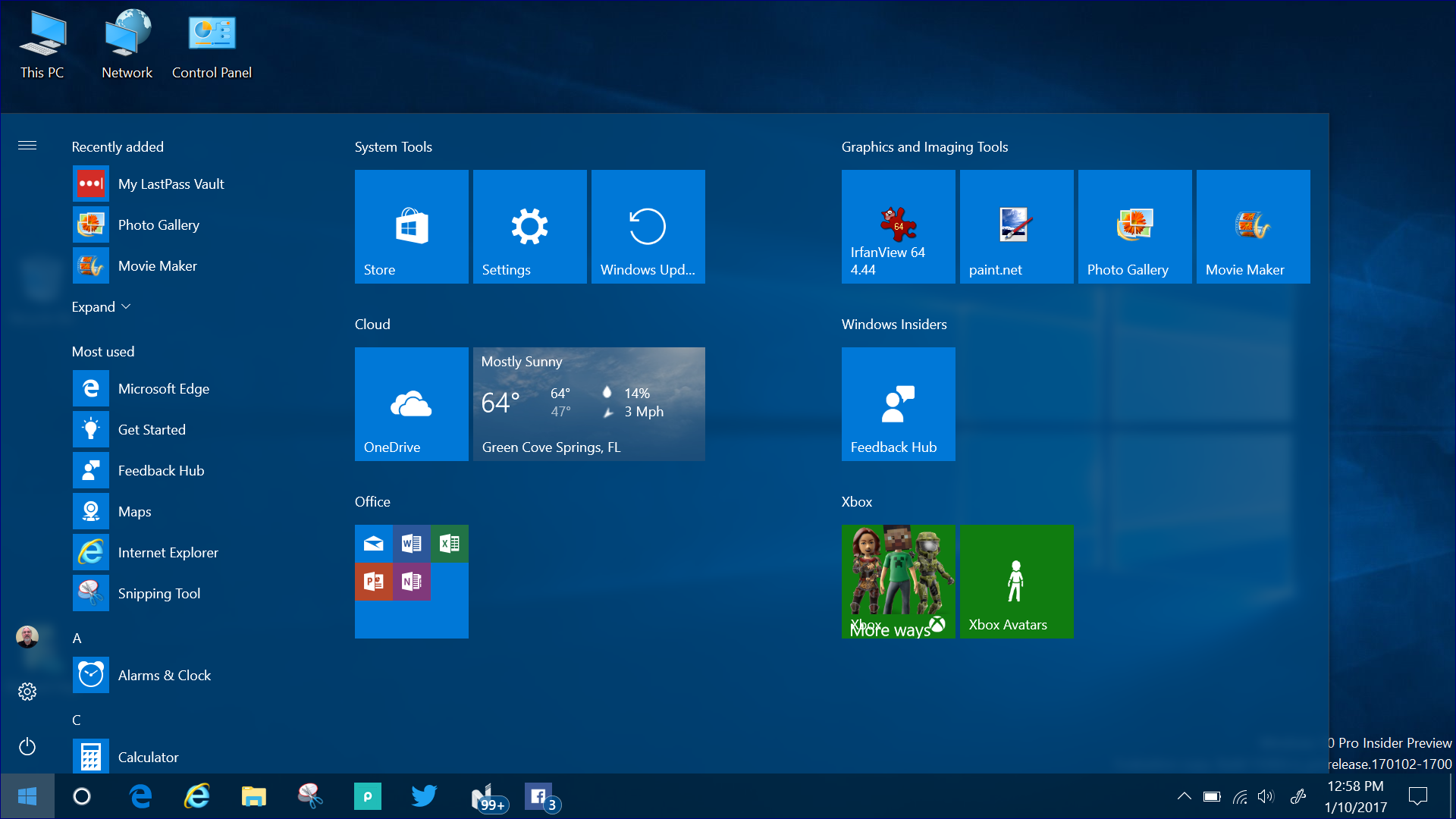Click the Cortana circle on the taskbar
The width and height of the screenshot is (1456, 819).
click(x=82, y=796)
